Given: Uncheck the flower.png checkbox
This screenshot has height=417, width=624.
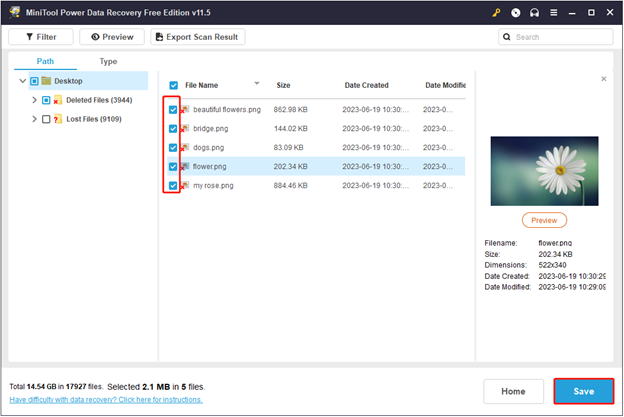Looking at the screenshot, I should tap(173, 166).
